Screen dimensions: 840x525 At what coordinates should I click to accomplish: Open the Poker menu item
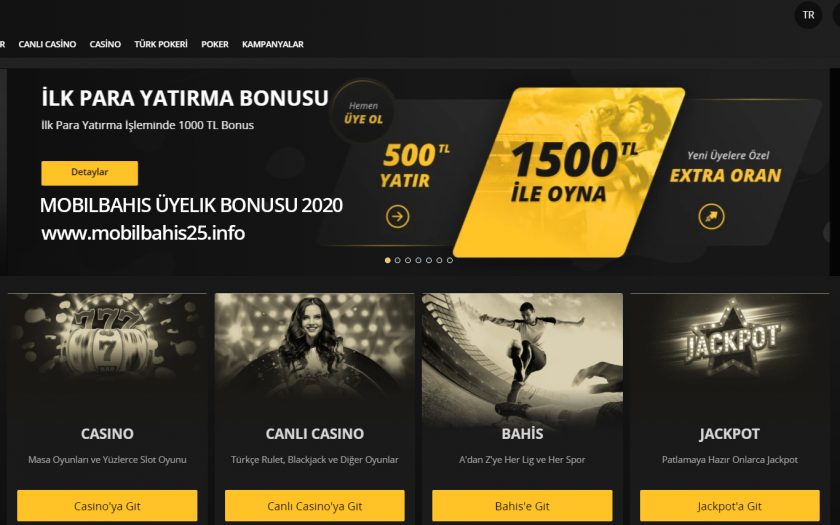pyautogui.click(x=215, y=44)
